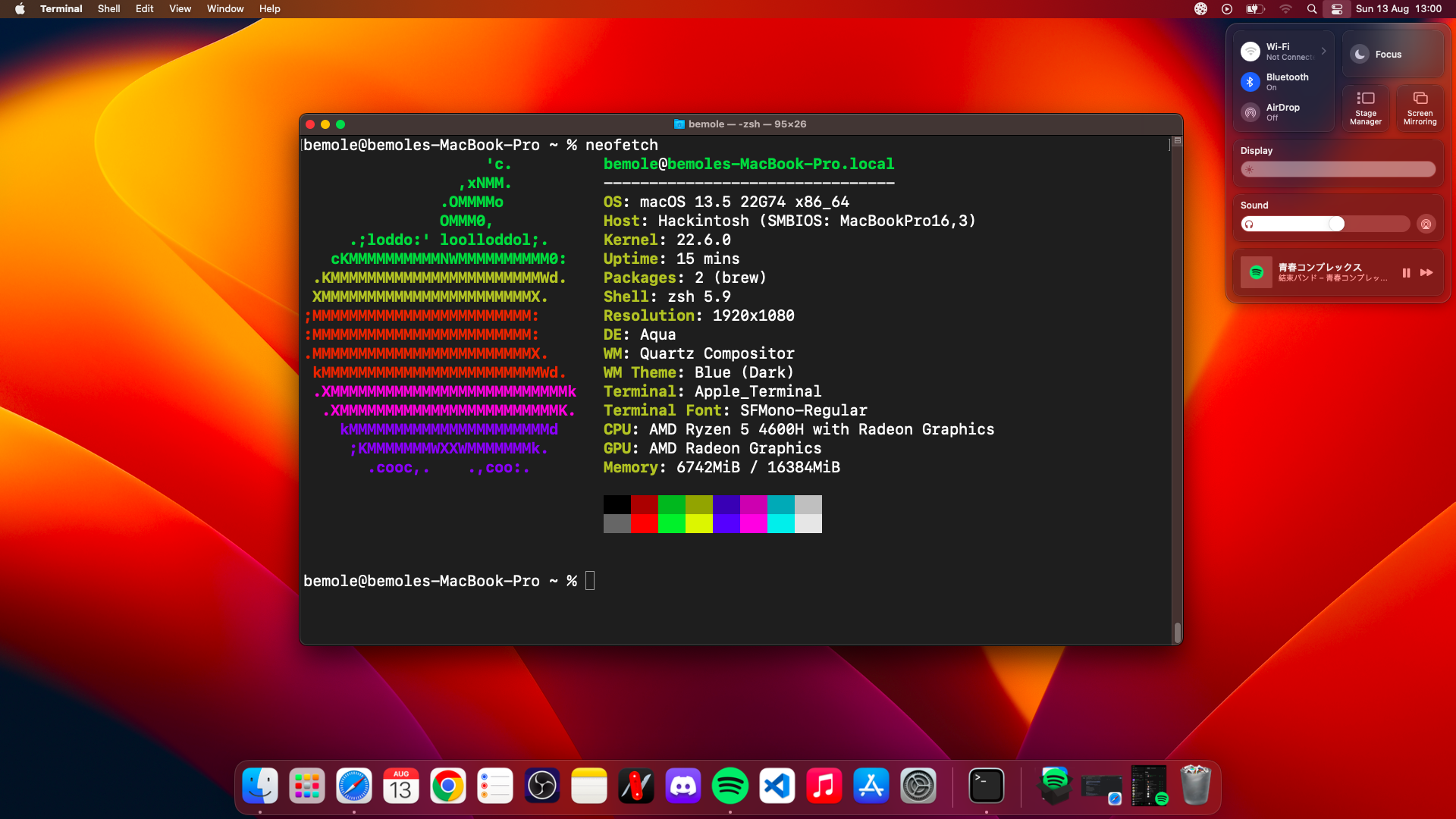This screenshot has height=819, width=1456.
Task: Open Launchpad from the Dock
Action: click(306, 786)
